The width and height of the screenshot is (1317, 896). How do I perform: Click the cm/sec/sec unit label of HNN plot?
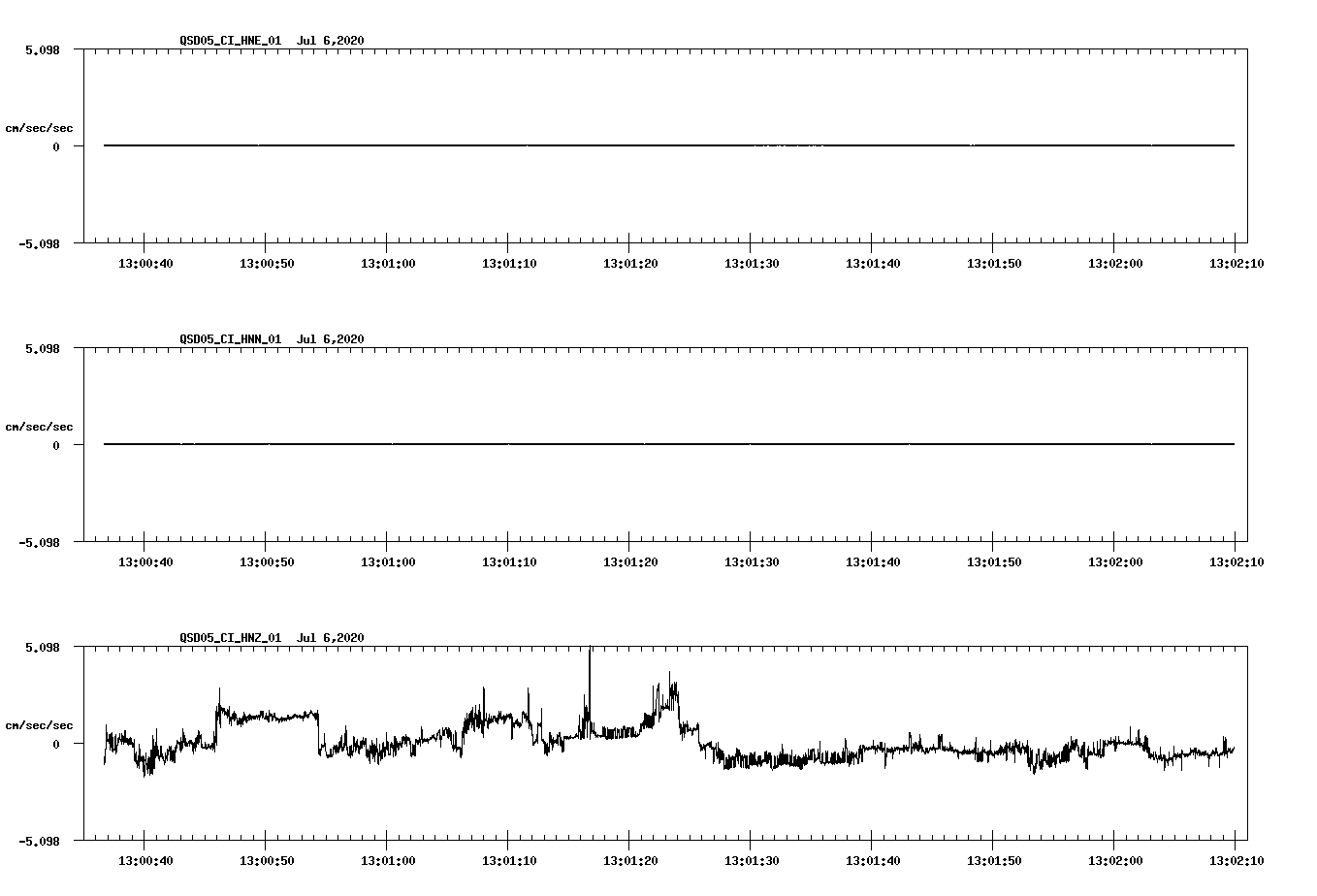[39, 427]
